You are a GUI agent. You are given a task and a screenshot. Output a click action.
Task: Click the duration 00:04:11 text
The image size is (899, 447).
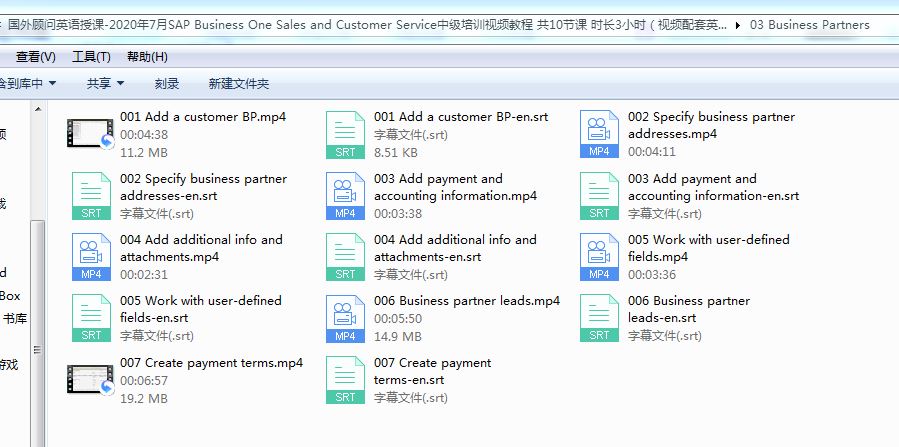pyautogui.click(x=652, y=152)
